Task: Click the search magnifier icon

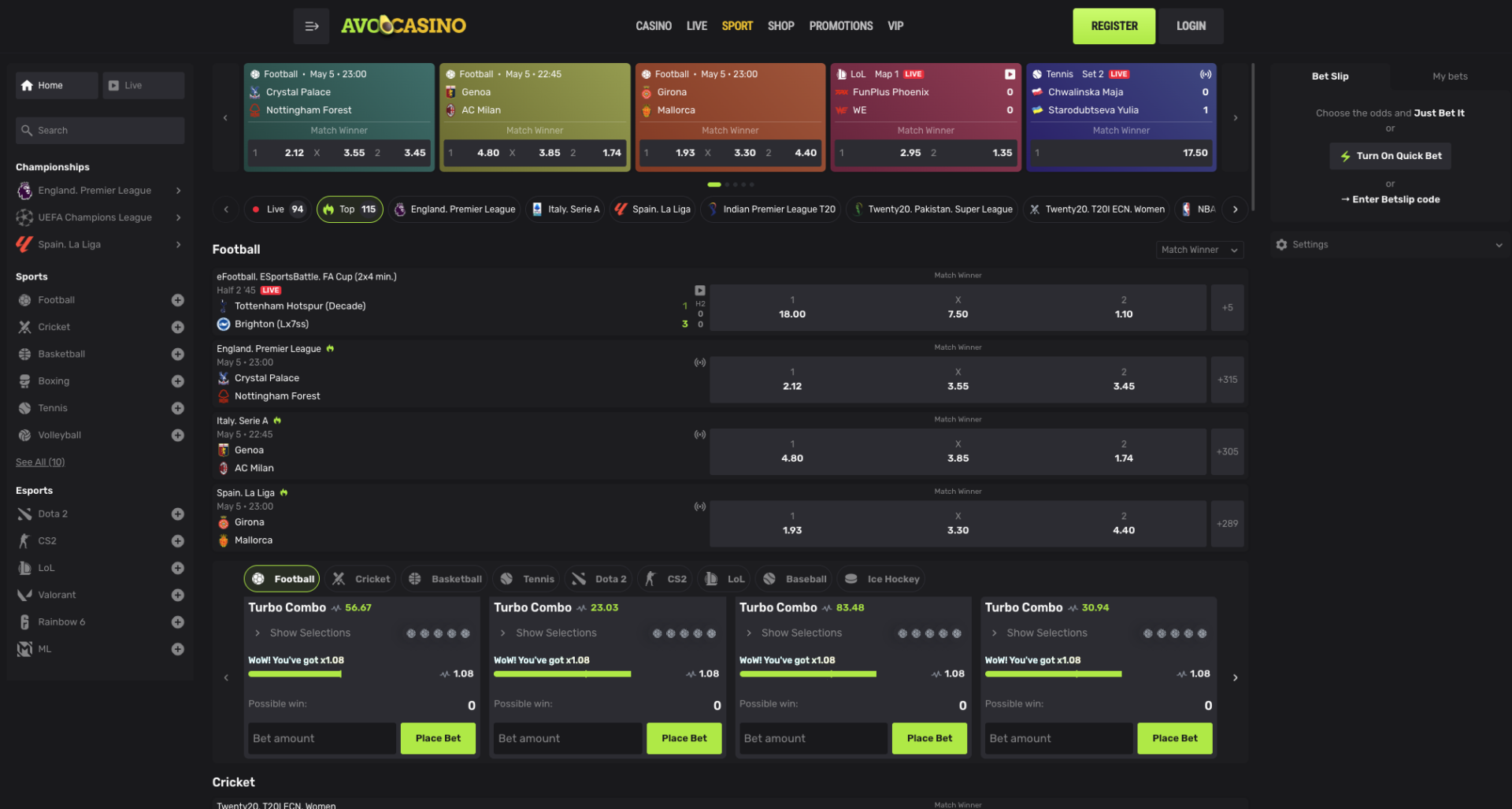Action: pos(27,131)
